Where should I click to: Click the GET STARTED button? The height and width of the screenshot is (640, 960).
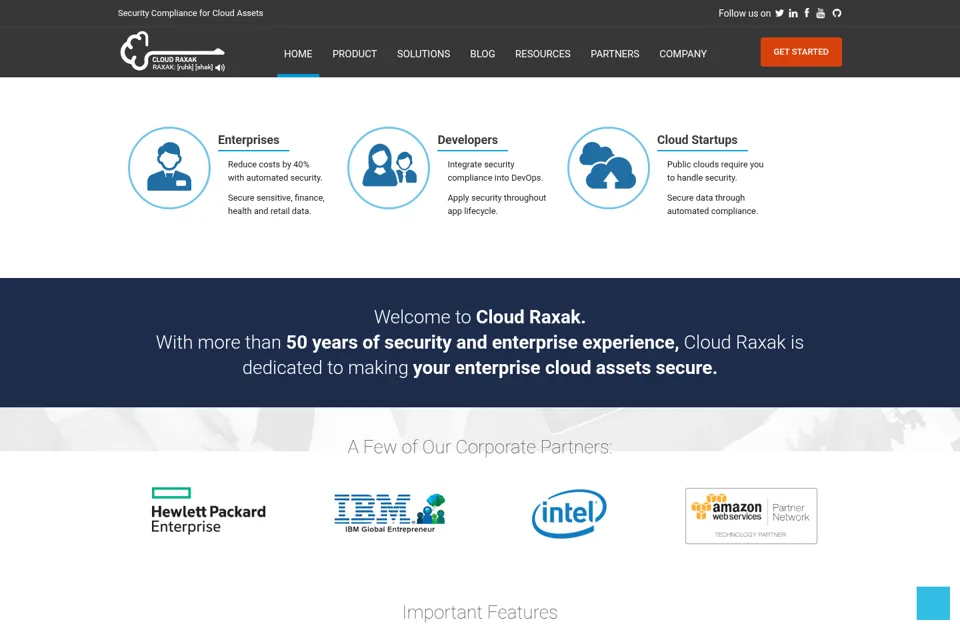pos(801,52)
